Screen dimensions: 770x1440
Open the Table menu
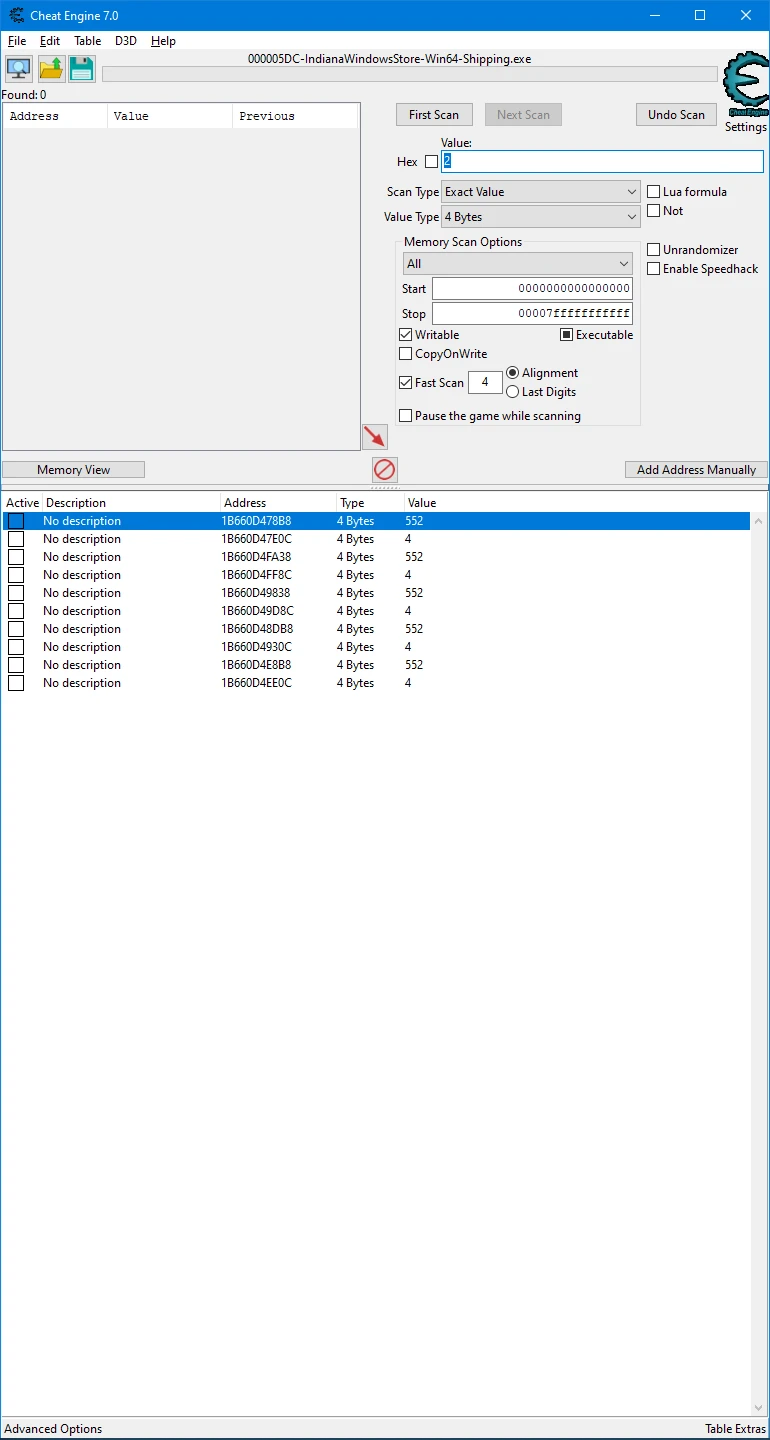tap(88, 41)
